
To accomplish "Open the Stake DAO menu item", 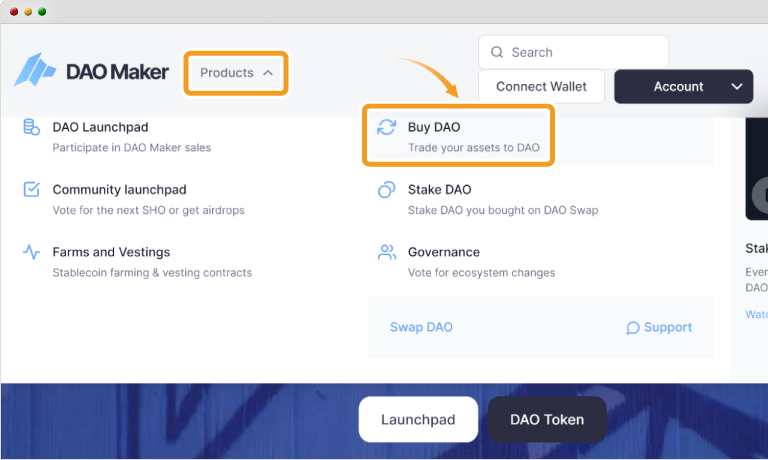I will [488, 199].
